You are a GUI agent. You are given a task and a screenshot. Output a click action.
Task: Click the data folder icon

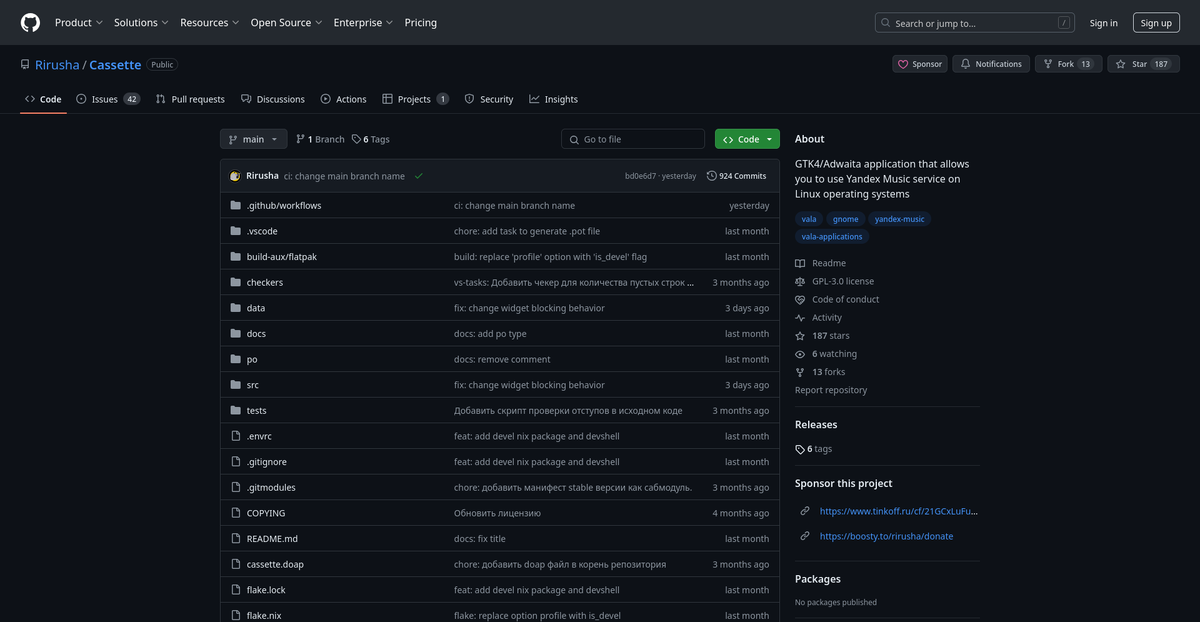tap(236, 308)
